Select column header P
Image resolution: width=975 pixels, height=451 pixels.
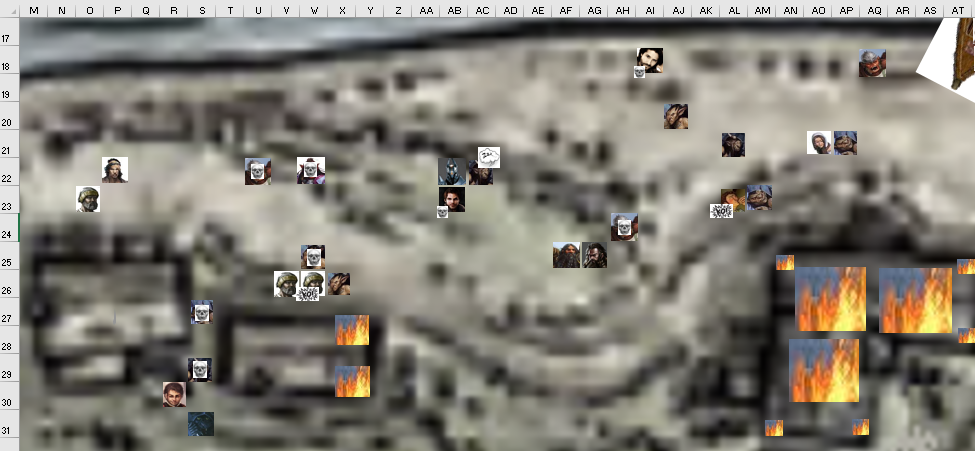coord(118,11)
